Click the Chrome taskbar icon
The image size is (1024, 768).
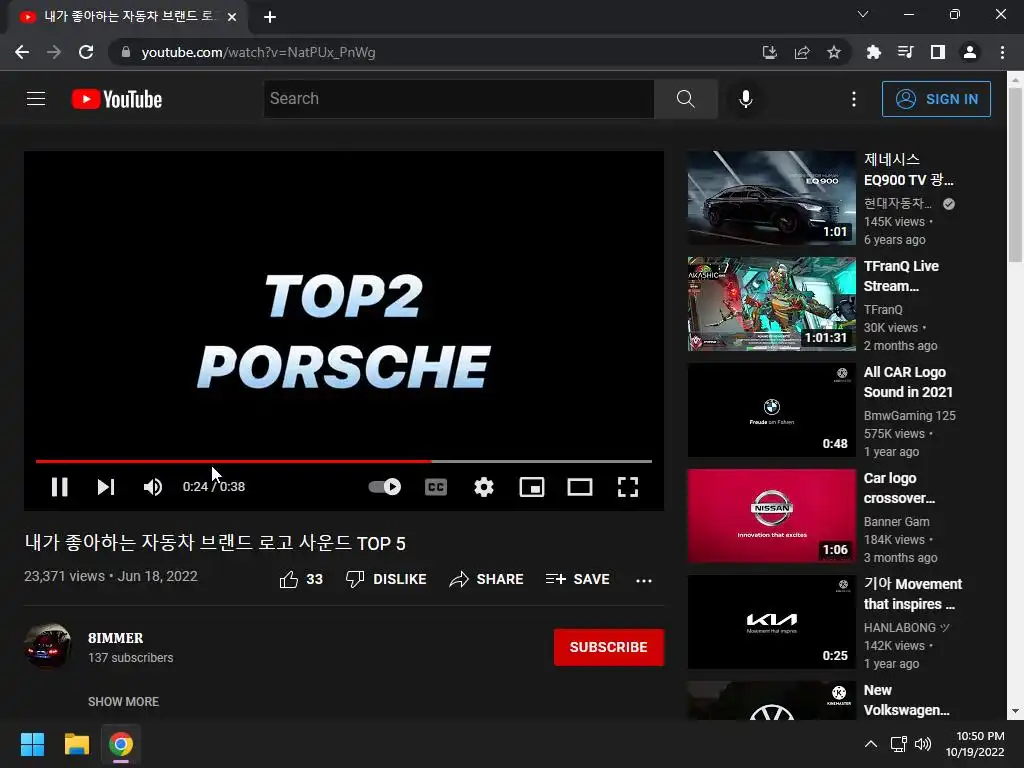[x=121, y=744]
